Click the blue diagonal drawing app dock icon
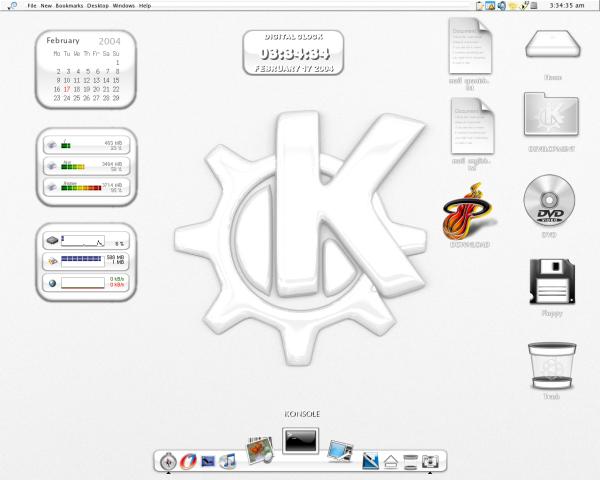 pos(370,461)
